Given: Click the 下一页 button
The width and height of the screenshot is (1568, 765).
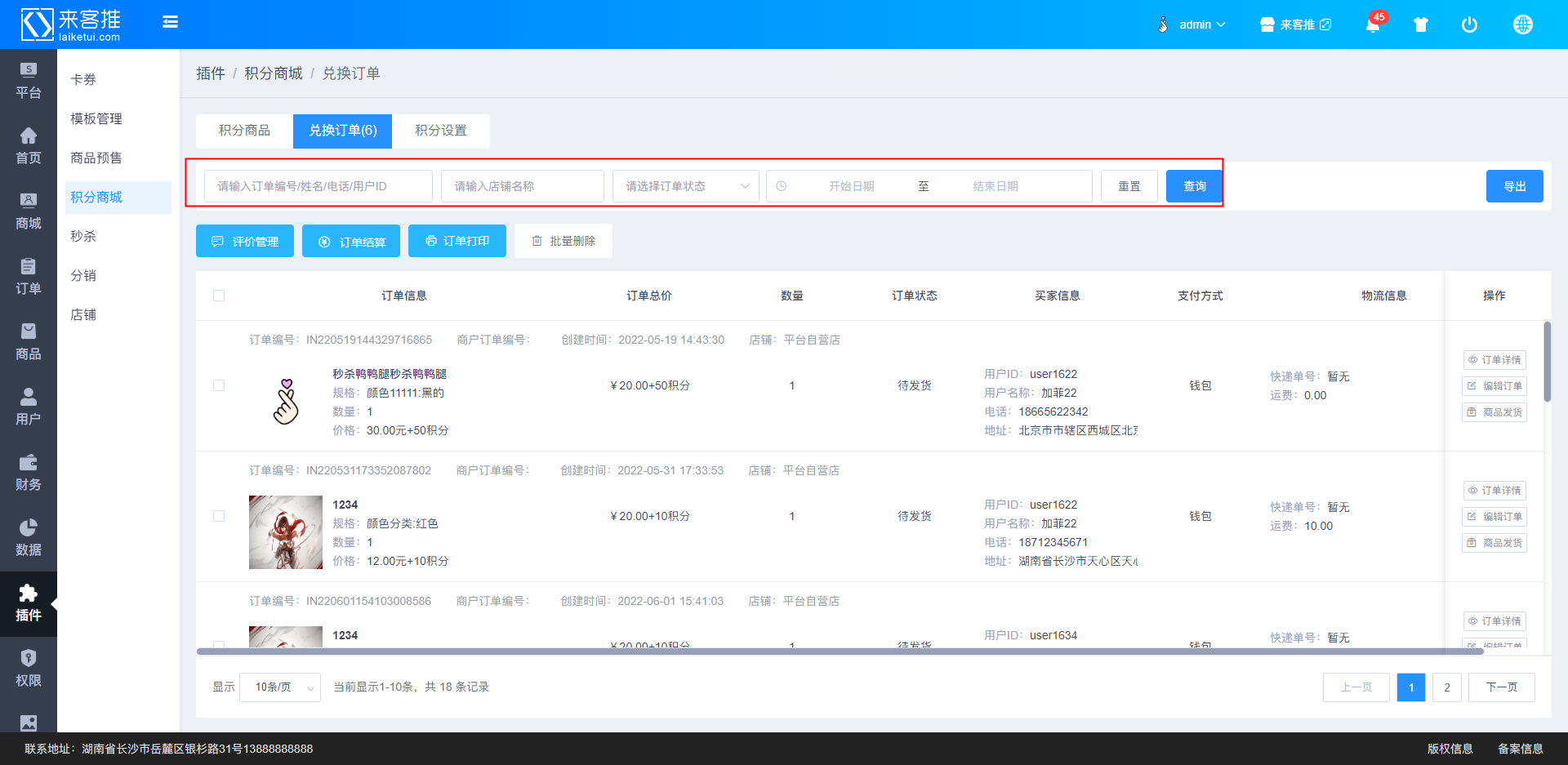Looking at the screenshot, I should pos(1502,687).
